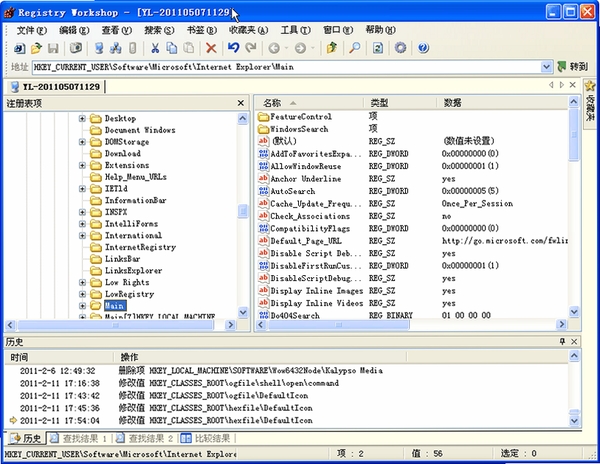
Task: Switch to 查找结果 2 tab
Action: pyautogui.click(x=145, y=438)
